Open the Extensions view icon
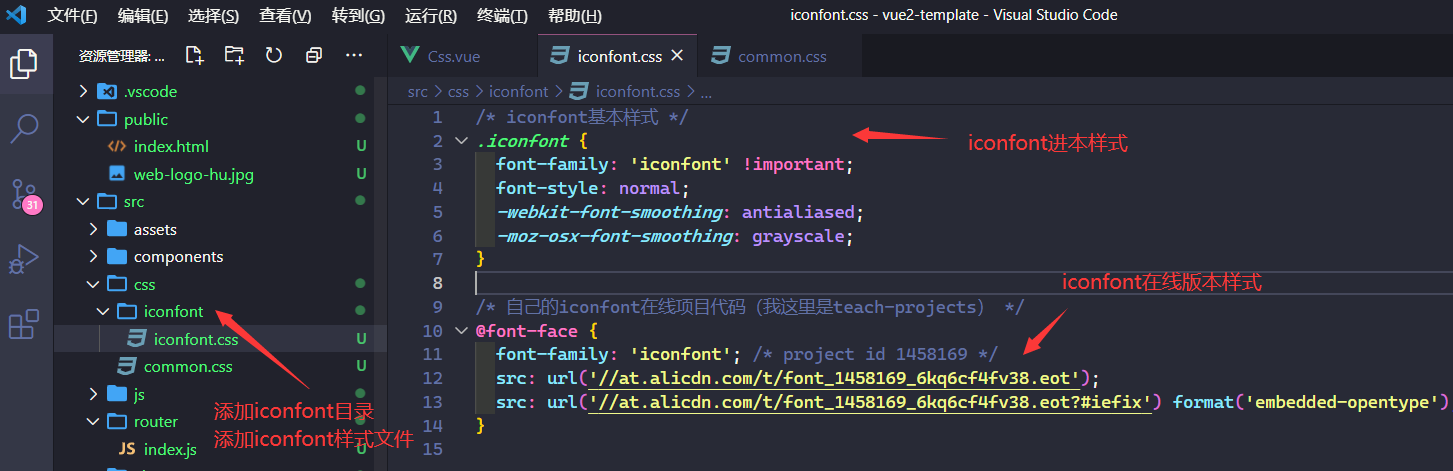1453x471 pixels. click(24, 325)
